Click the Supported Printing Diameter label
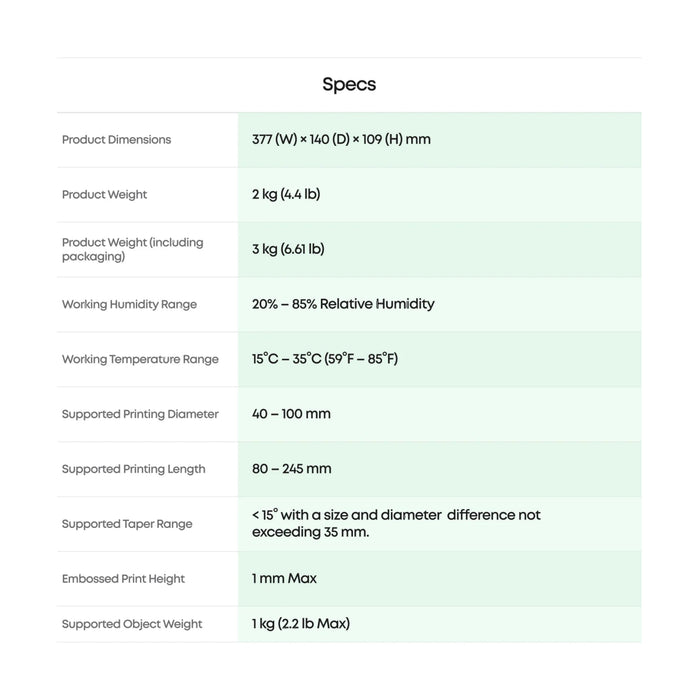This screenshot has height=700, width=700. click(140, 414)
